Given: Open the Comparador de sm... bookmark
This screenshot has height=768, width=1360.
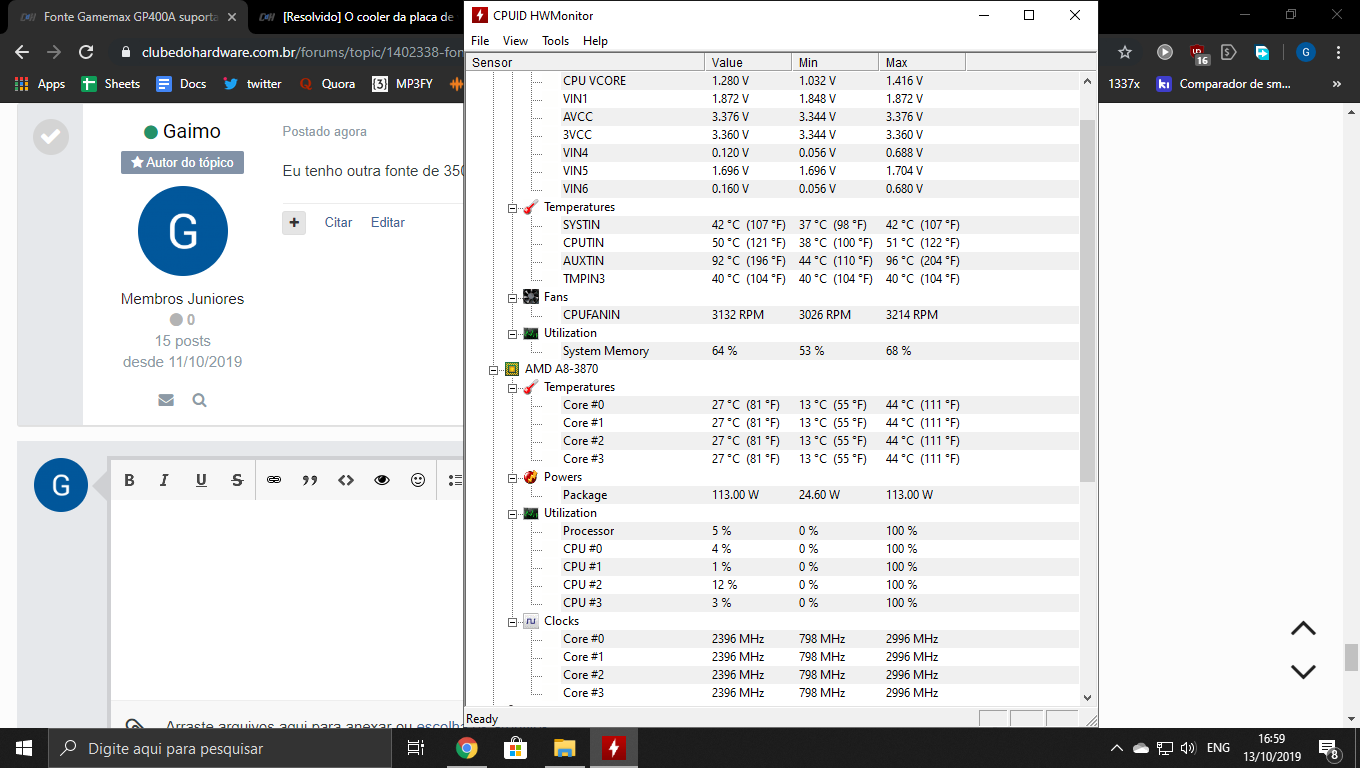Looking at the screenshot, I should (1224, 84).
